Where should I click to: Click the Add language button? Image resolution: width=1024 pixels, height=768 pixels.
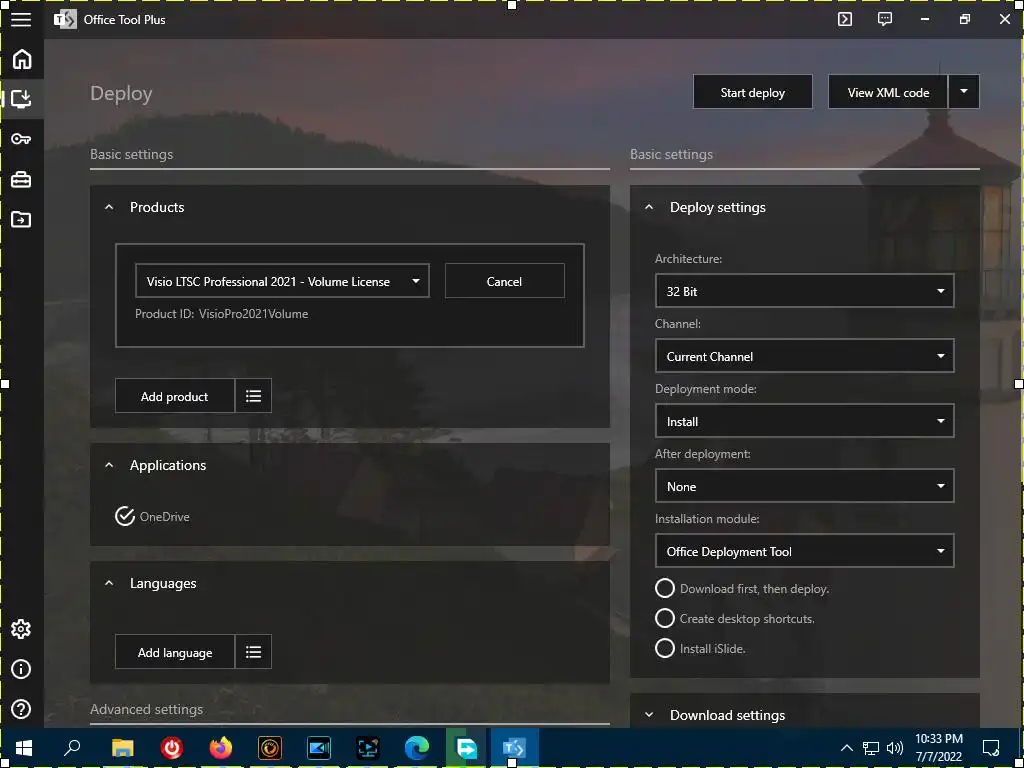174,652
